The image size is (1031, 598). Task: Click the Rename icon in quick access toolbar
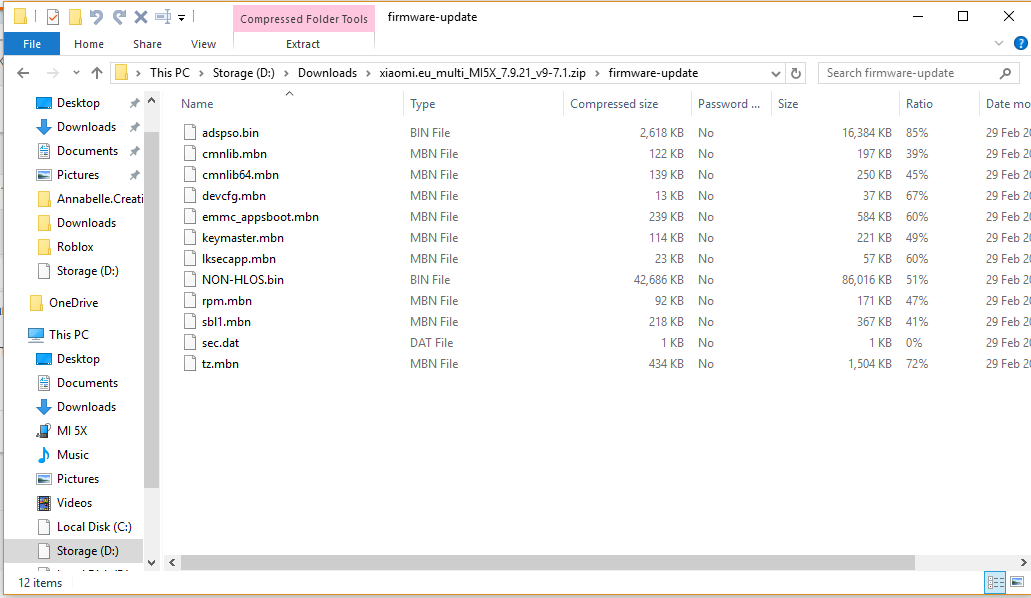coord(163,17)
